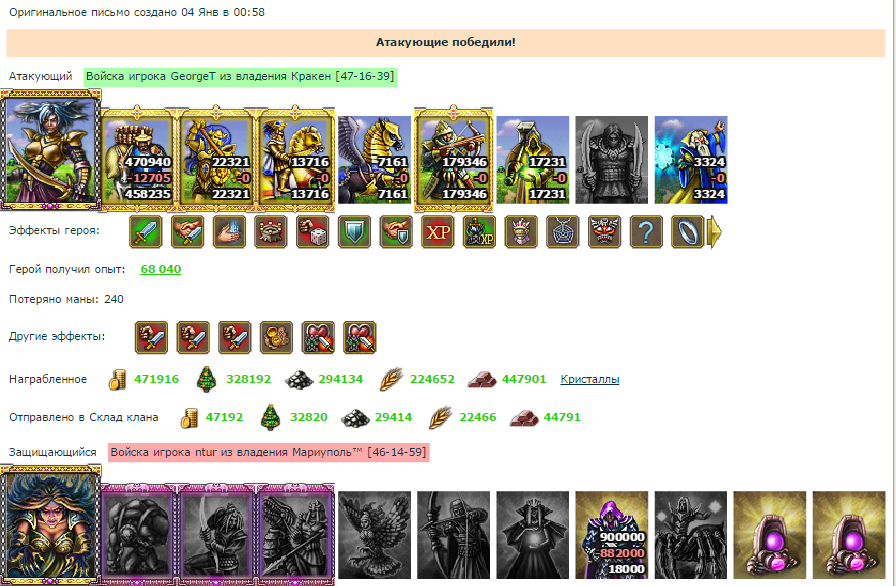Select the defending hero portrait

pyautogui.click(x=51, y=525)
